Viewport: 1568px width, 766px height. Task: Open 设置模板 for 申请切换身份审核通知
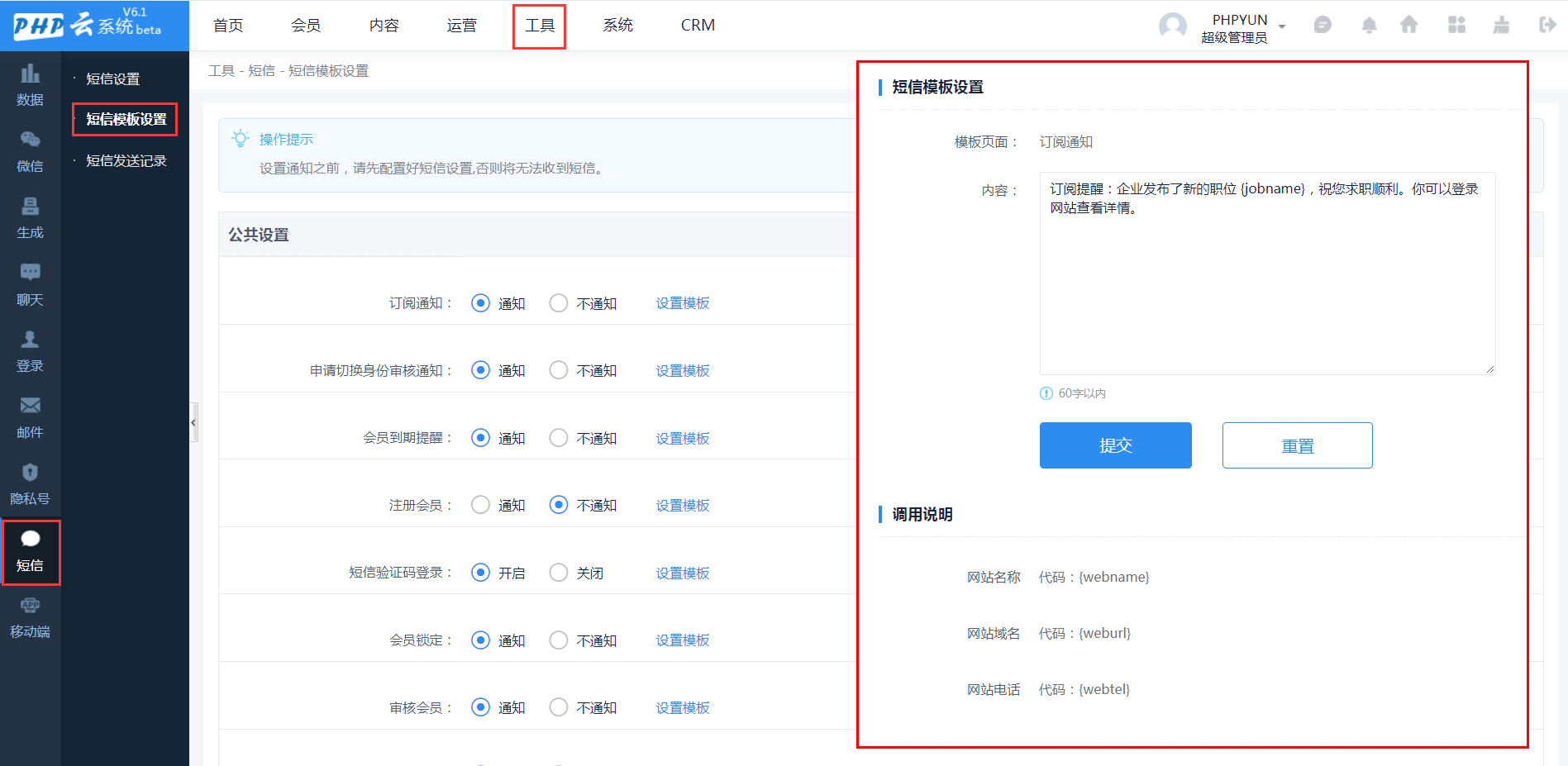(683, 371)
